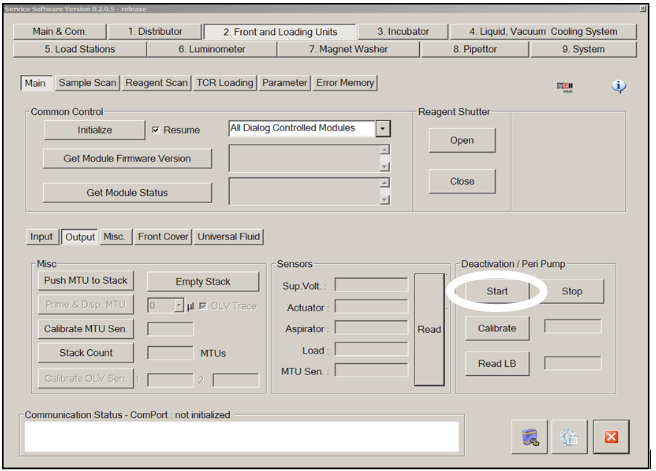Expand the All Dialog Controlled Modules dropdown
This screenshot has height=471, width=656.
tap(383, 129)
